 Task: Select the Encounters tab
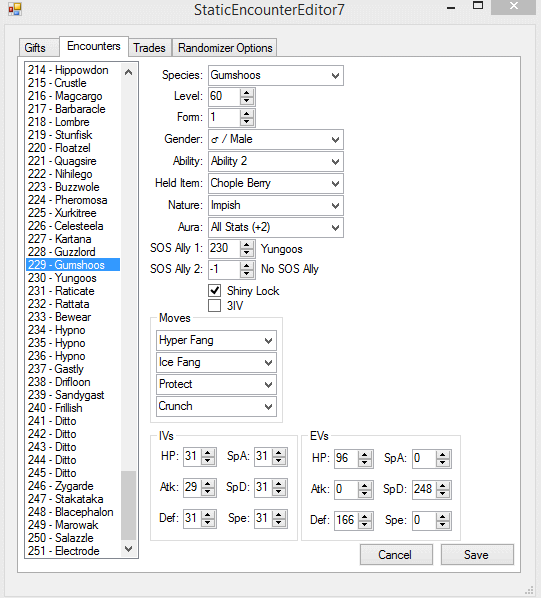tap(94, 46)
